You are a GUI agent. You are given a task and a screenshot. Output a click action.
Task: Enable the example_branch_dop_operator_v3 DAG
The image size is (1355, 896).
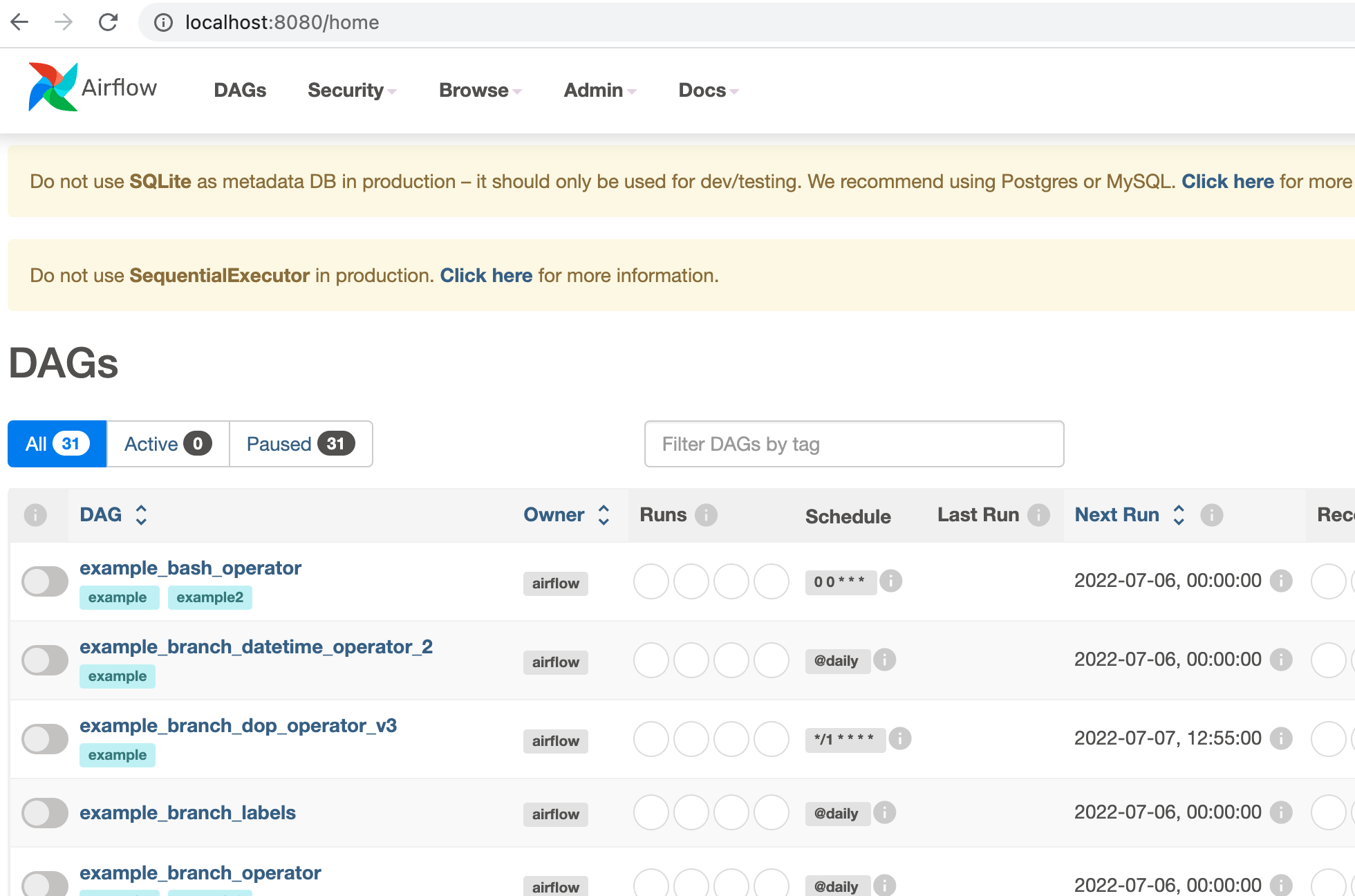click(45, 739)
